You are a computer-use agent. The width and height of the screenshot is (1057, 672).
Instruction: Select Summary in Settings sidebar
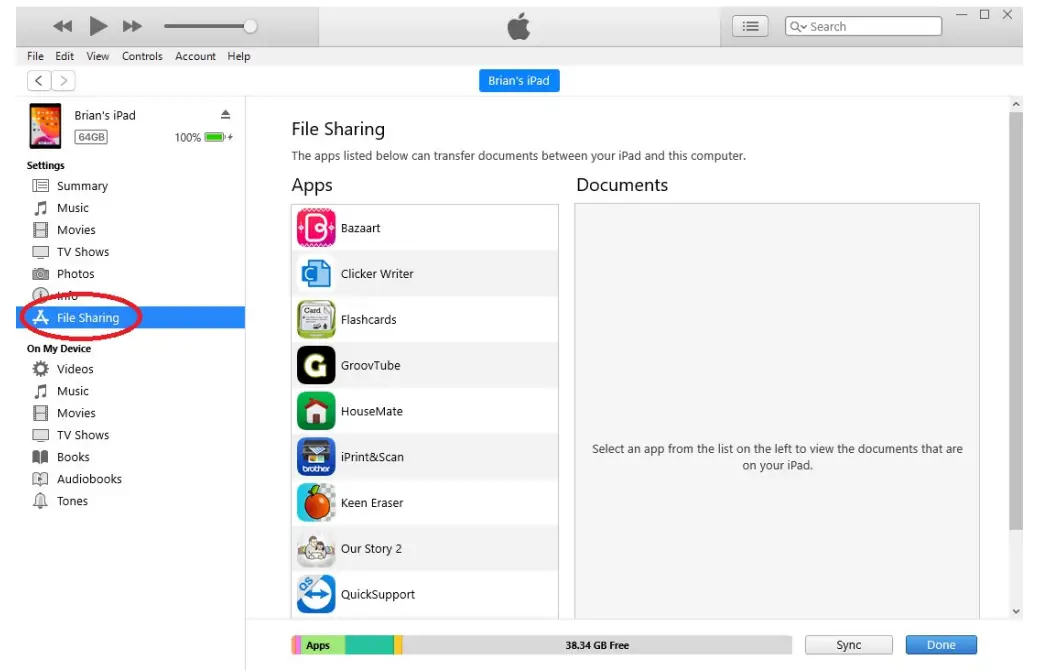click(82, 185)
